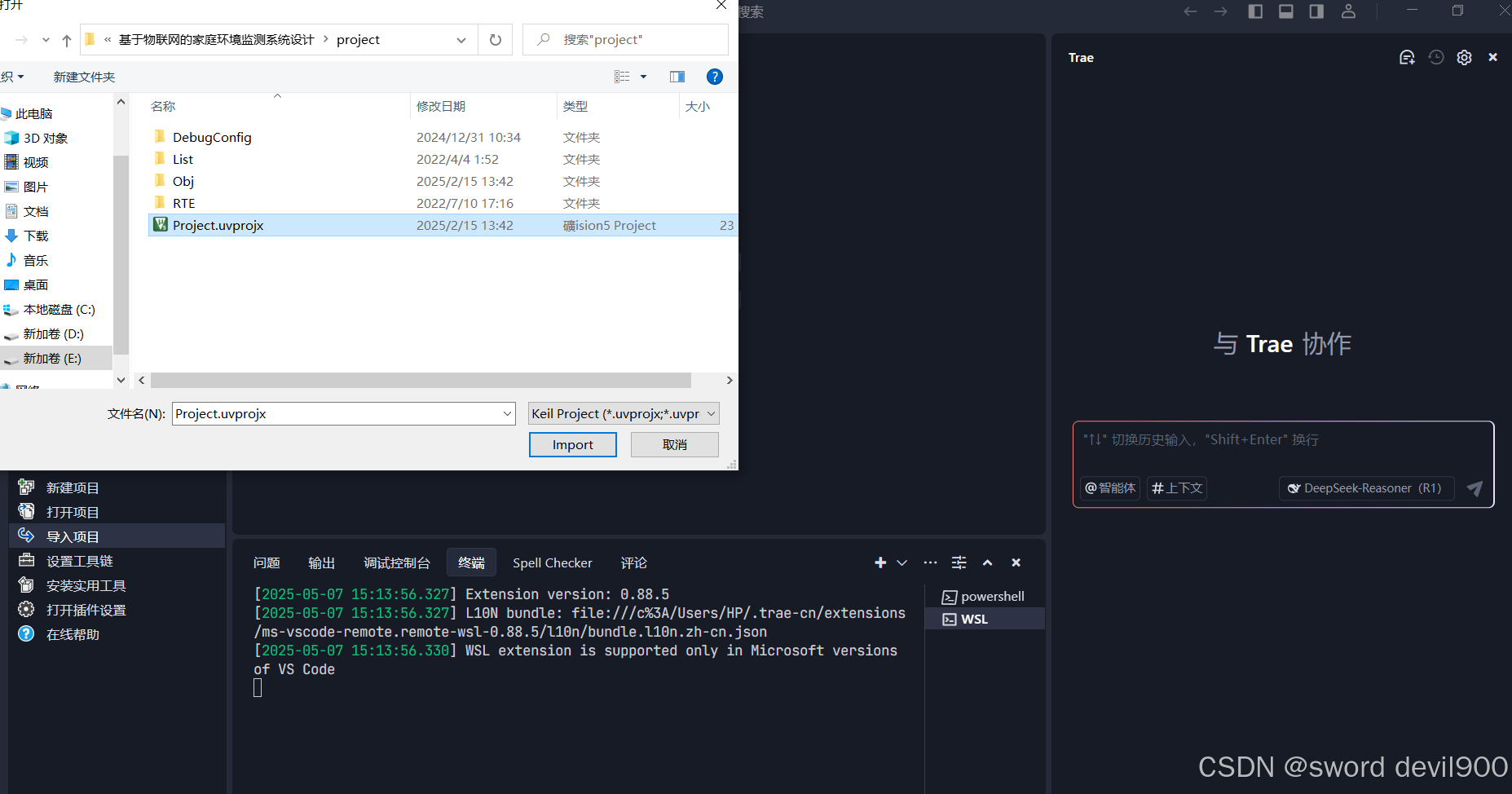
Task: Open 打开插件设置 option
Action: [86, 611]
